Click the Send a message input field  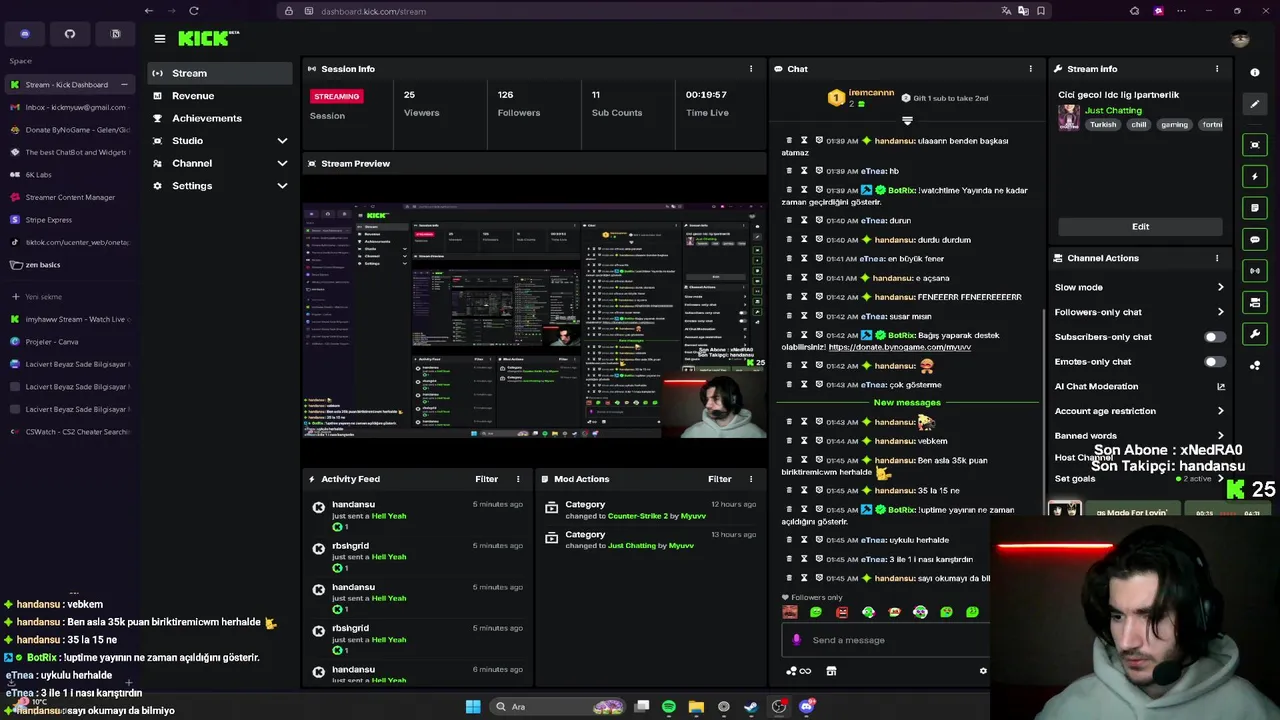click(885, 640)
